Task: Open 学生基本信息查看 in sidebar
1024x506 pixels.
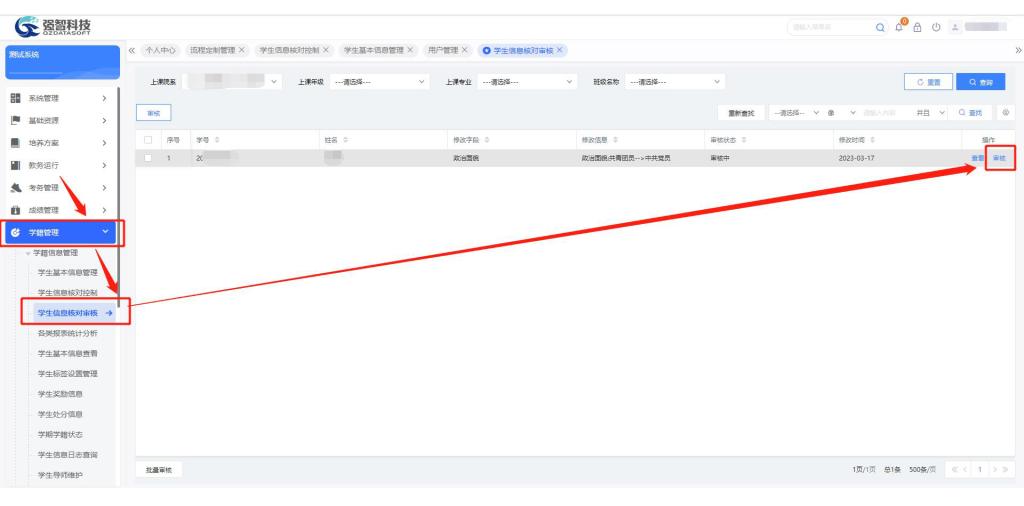Action: (x=67, y=353)
